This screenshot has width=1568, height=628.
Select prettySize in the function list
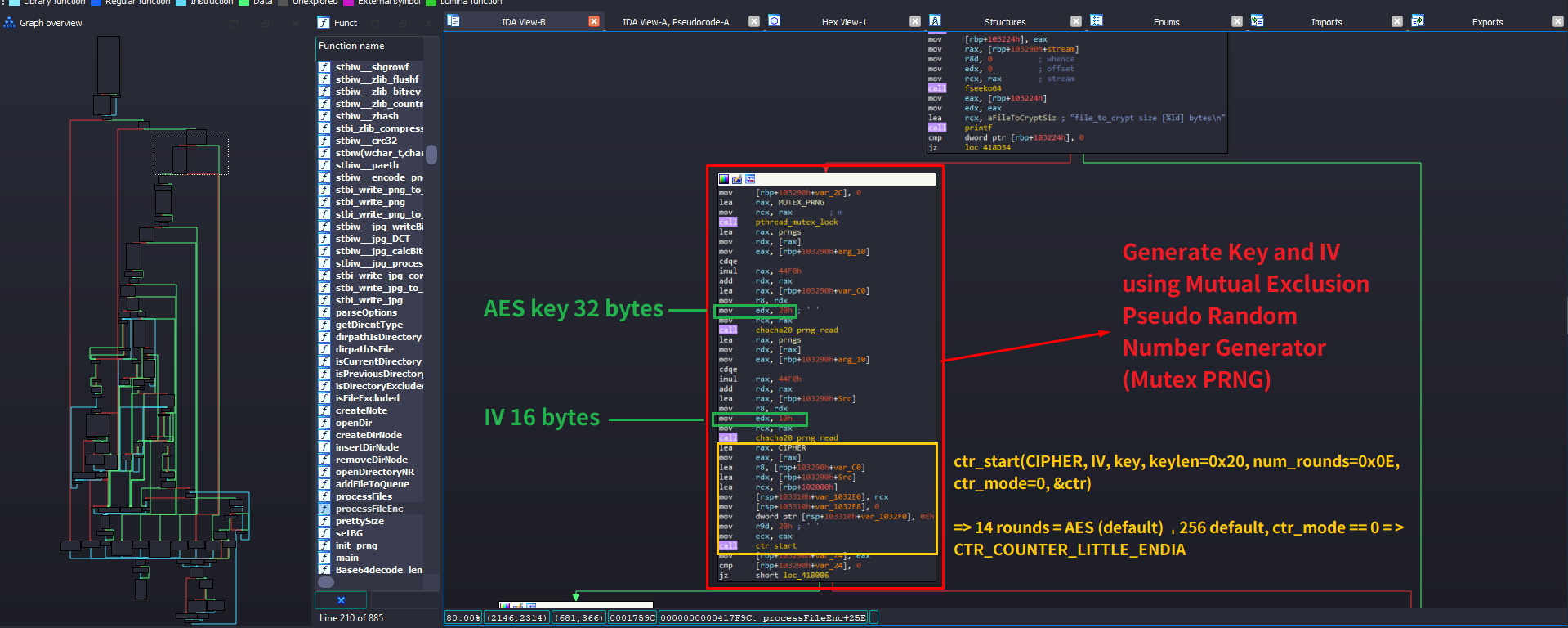pos(370,521)
